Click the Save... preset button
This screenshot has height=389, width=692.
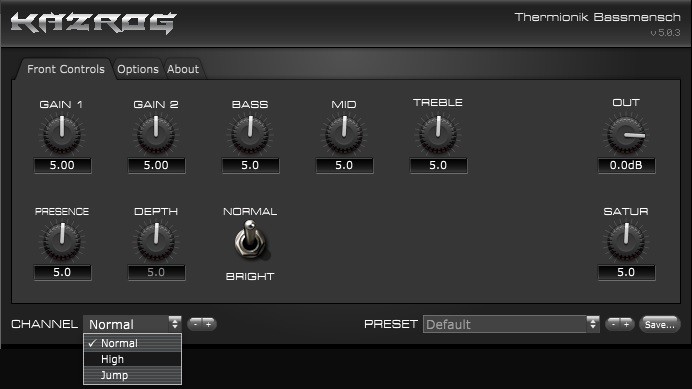pos(659,325)
